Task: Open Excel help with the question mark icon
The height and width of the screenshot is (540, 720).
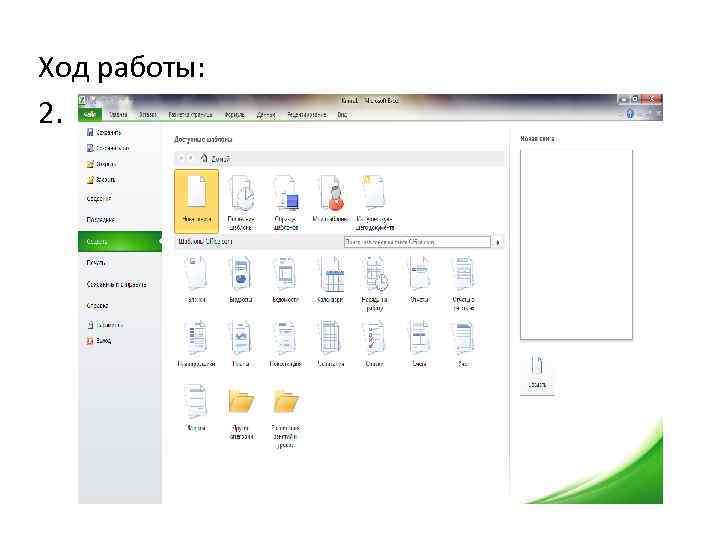Action: pos(630,114)
